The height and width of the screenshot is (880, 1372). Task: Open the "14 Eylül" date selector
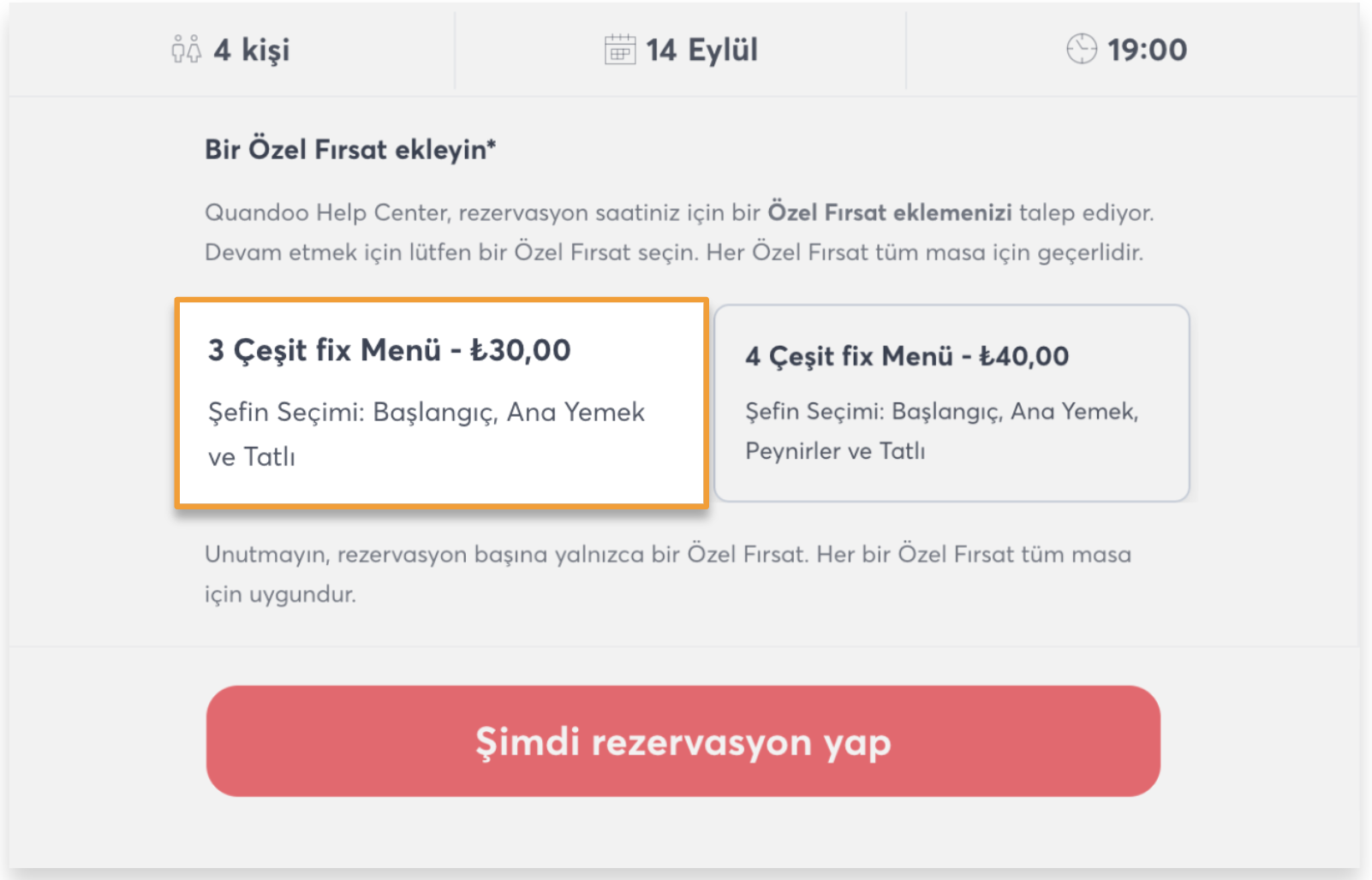(701, 50)
